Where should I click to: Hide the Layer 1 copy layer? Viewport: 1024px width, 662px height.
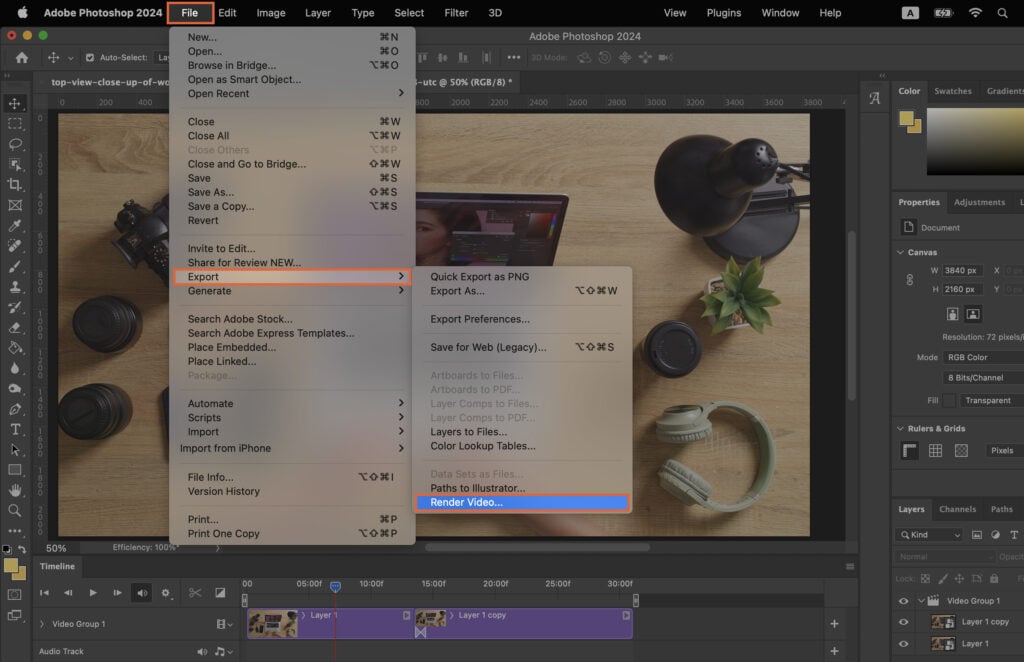pos(904,622)
